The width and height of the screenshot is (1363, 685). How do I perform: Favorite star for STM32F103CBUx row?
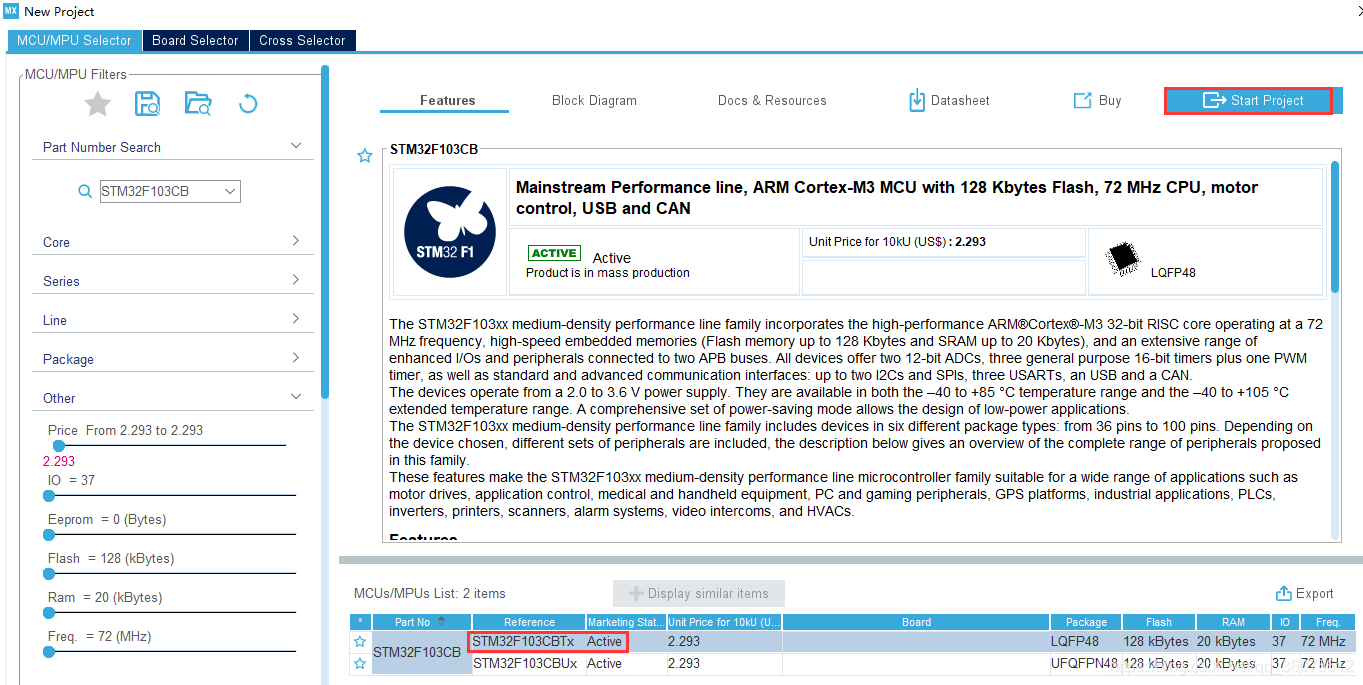[x=360, y=663]
